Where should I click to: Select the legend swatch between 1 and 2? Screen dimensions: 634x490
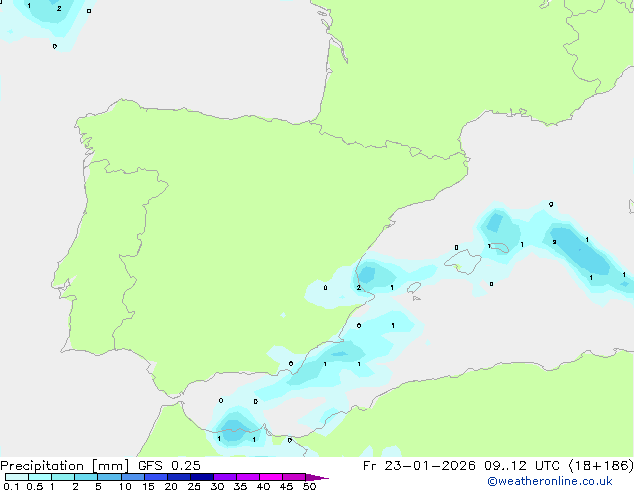coord(63,477)
